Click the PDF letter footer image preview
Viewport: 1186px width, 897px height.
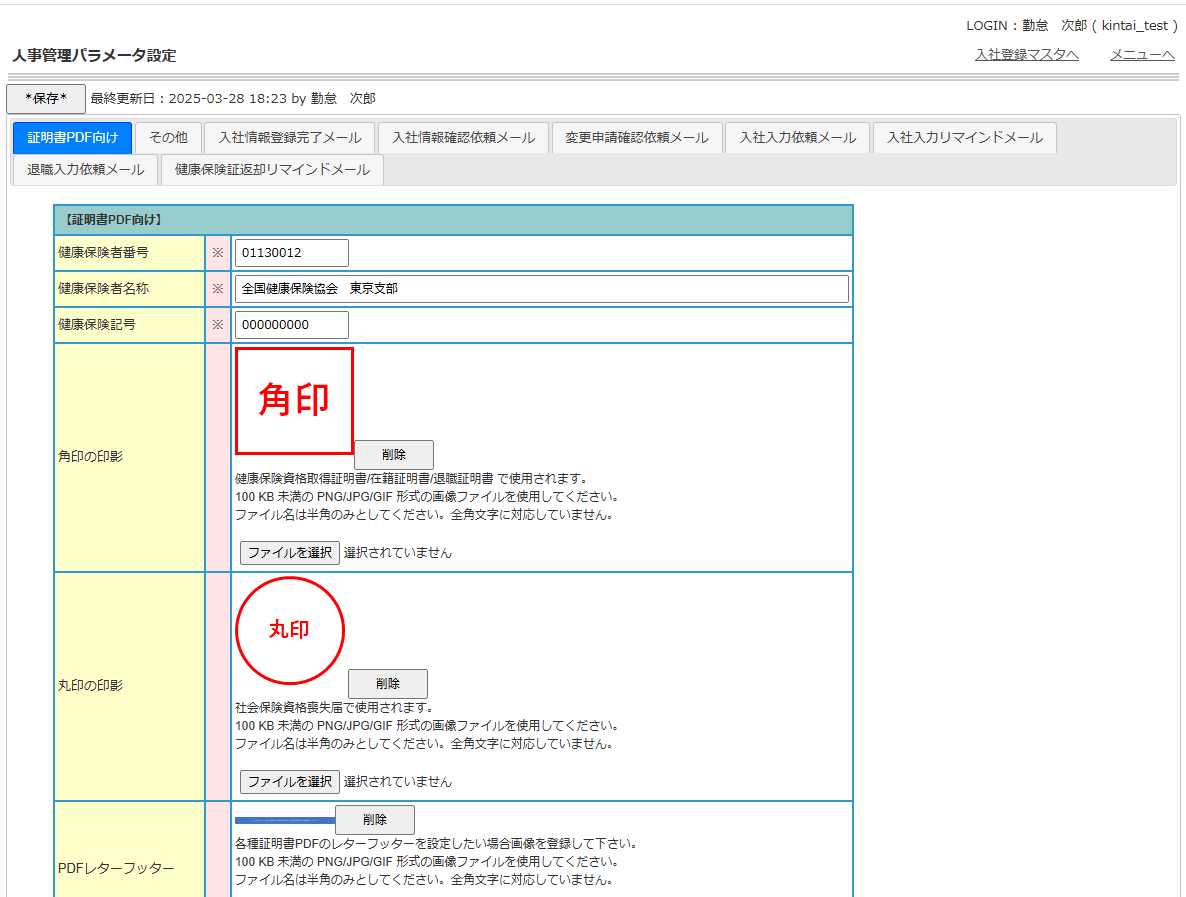coord(285,820)
